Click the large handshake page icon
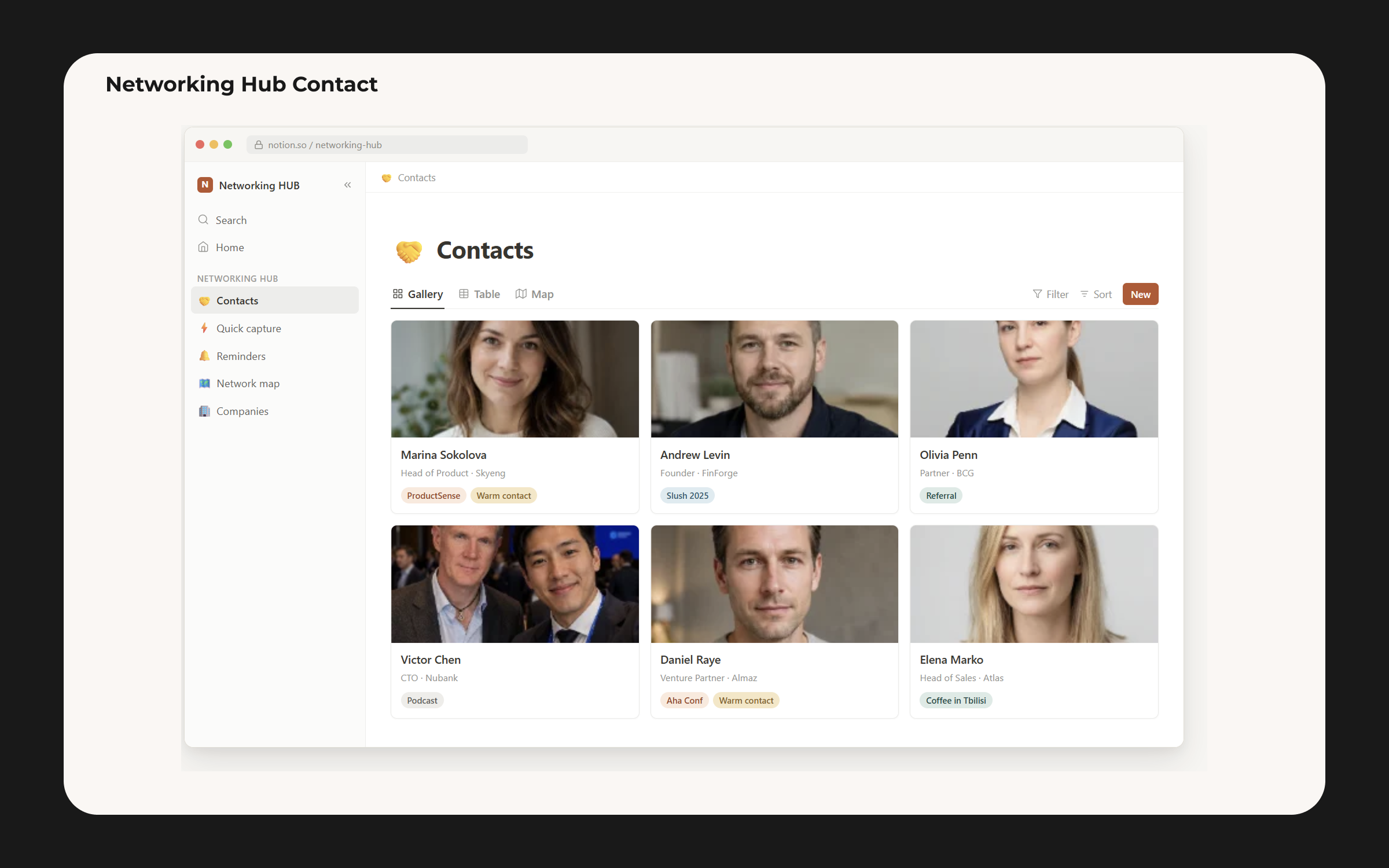 [x=409, y=251]
